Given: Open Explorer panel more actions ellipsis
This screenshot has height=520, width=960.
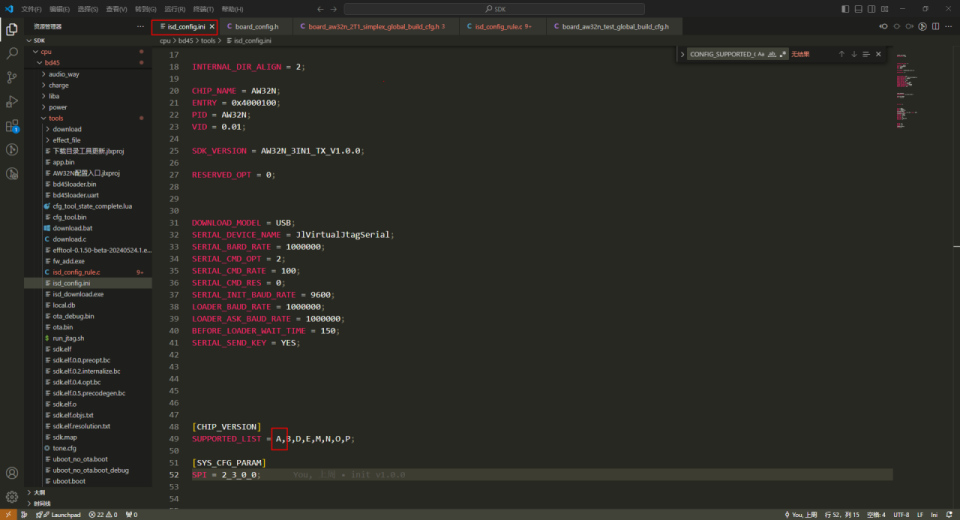Looking at the screenshot, I should [x=140, y=26].
